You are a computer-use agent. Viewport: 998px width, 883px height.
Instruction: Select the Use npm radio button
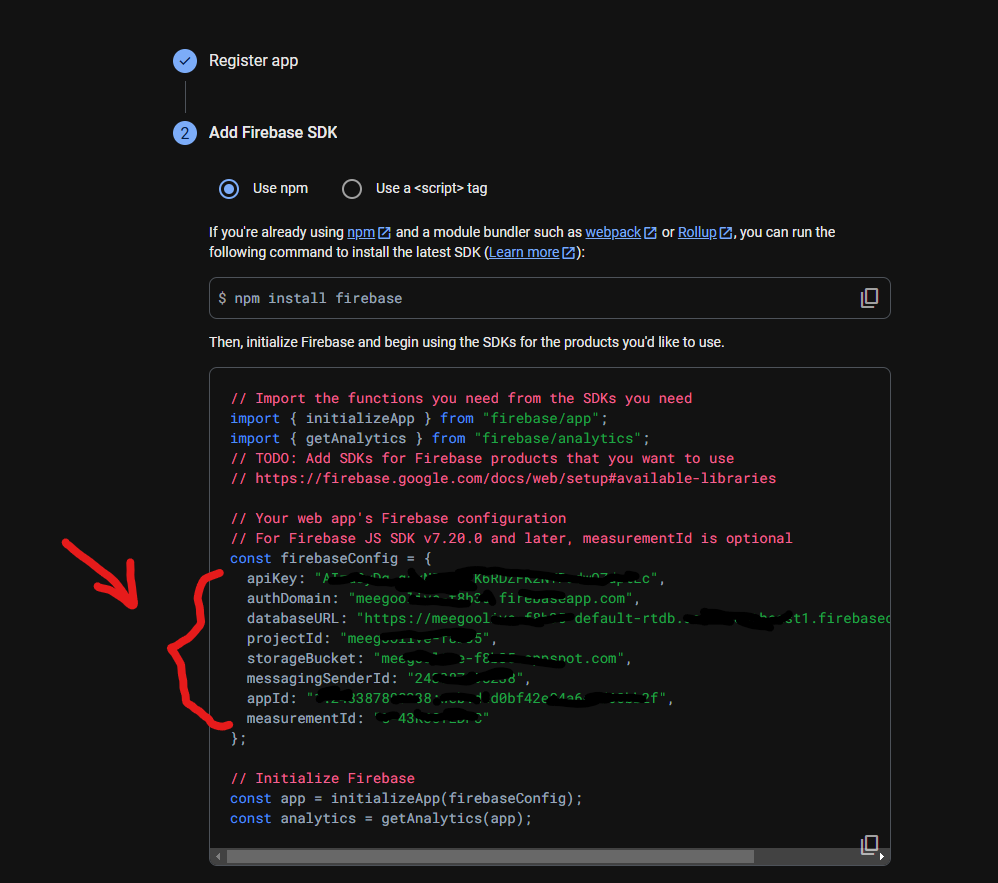(228, 188)
